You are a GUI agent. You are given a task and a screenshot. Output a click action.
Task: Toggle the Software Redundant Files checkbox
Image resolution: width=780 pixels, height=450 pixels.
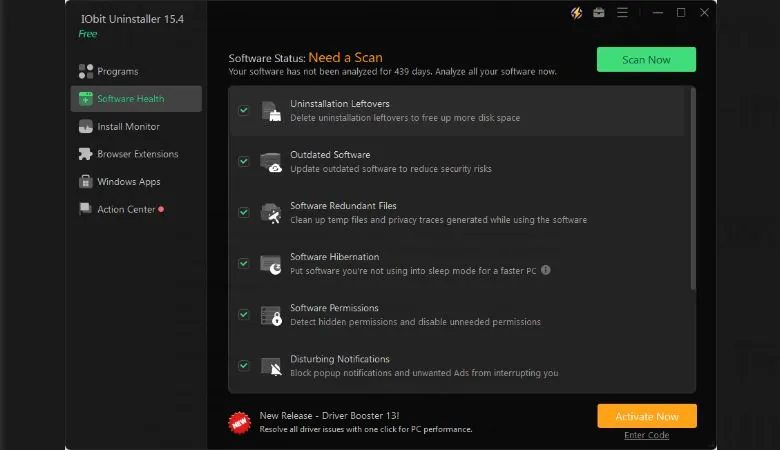point(244,212)
